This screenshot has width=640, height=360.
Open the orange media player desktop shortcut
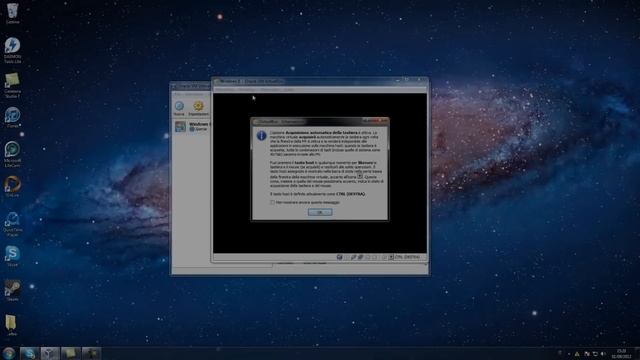click(12, 187)
